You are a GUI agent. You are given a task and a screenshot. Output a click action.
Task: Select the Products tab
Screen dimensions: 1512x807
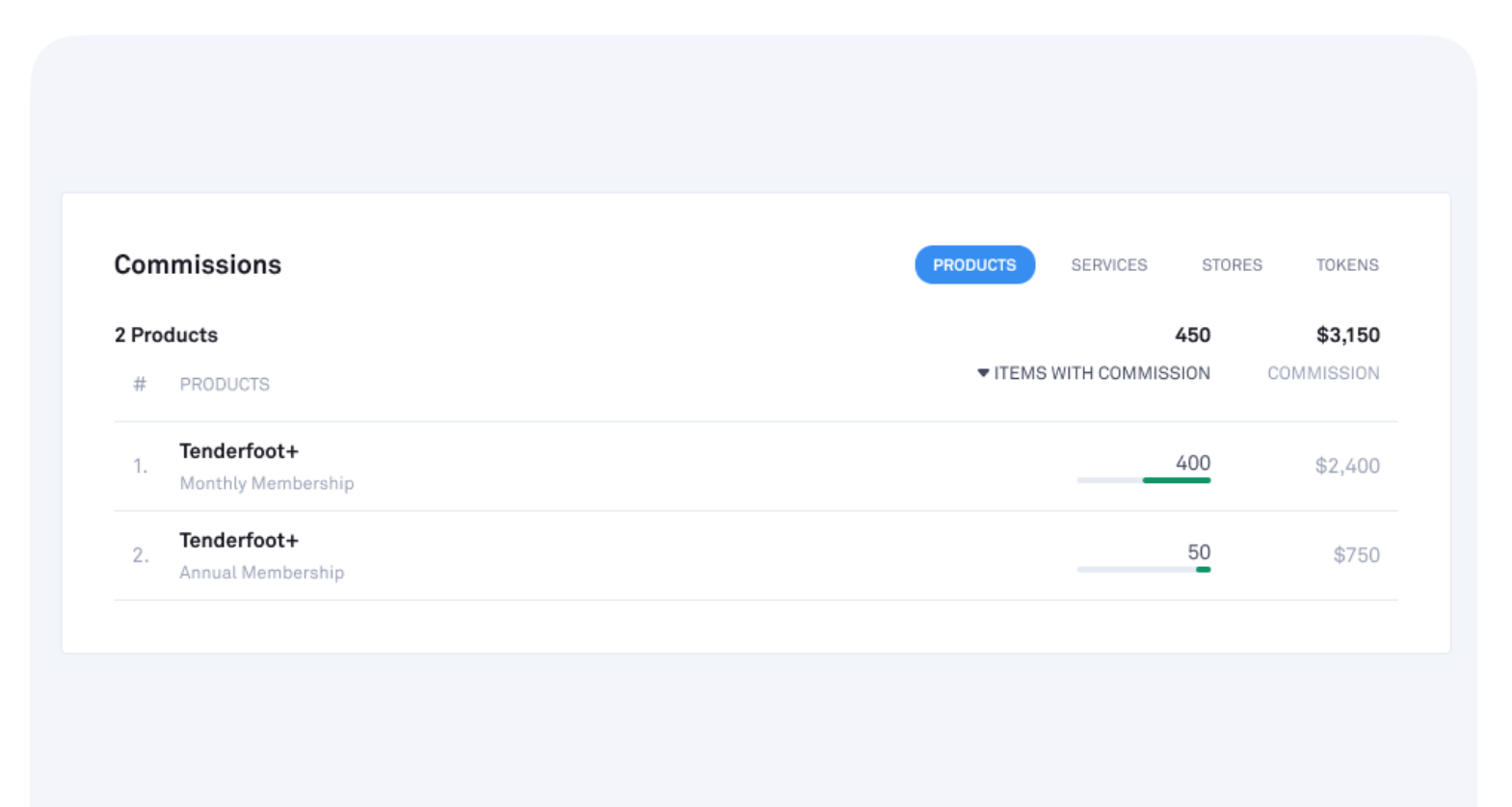[x=974, y=265]
